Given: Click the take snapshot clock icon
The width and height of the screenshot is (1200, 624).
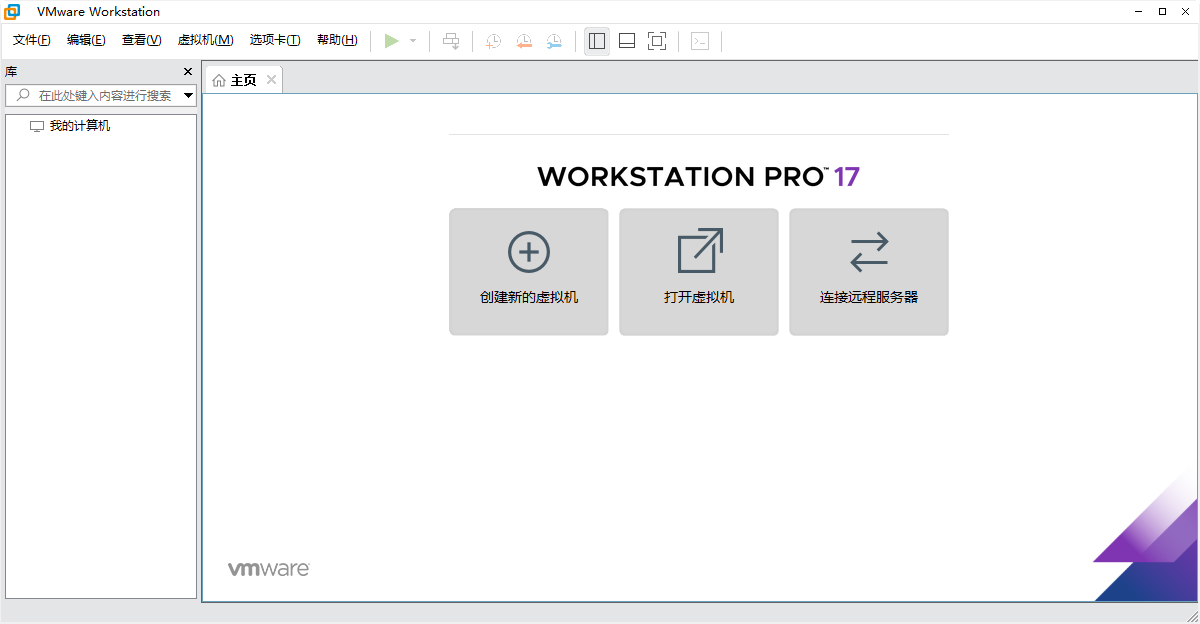Looking at the screenshot, I should (494, 41).
